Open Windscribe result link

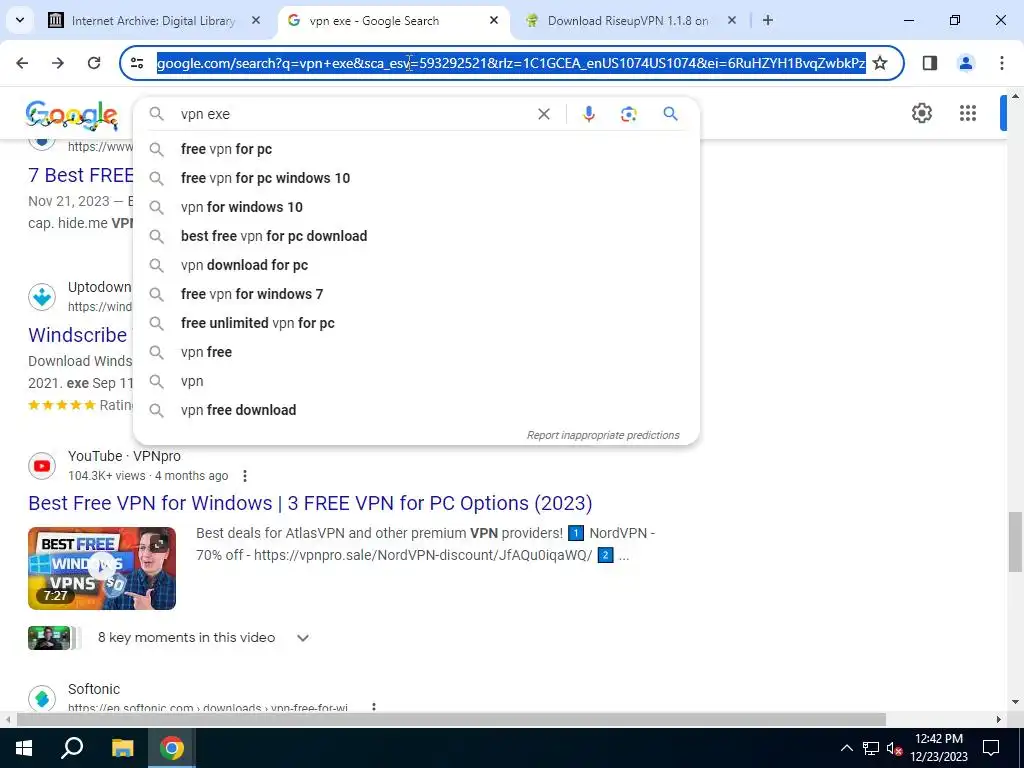click(80, 335)
